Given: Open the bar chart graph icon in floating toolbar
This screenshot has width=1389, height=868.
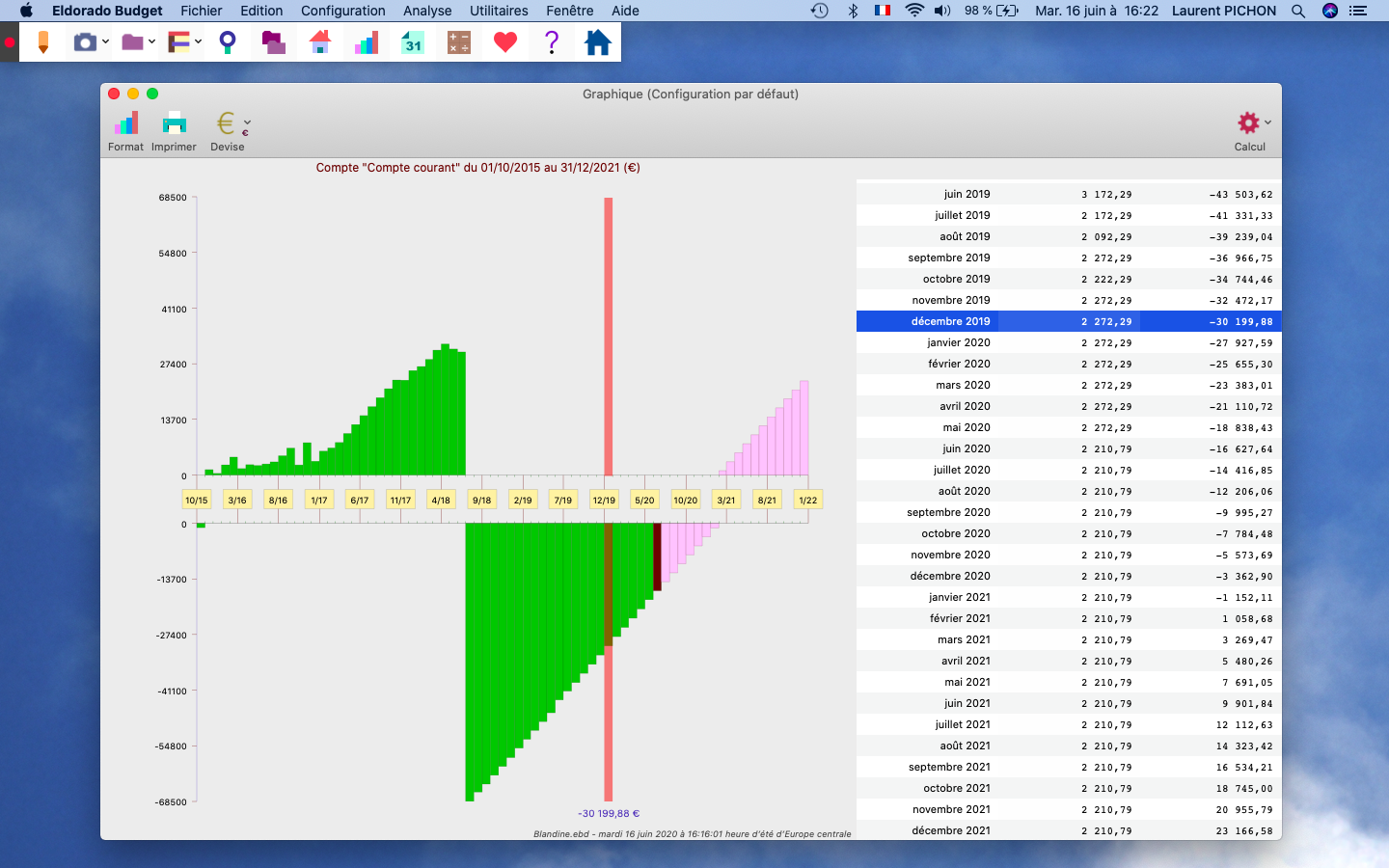Looking at the screenshot, I should coord(367,42).
